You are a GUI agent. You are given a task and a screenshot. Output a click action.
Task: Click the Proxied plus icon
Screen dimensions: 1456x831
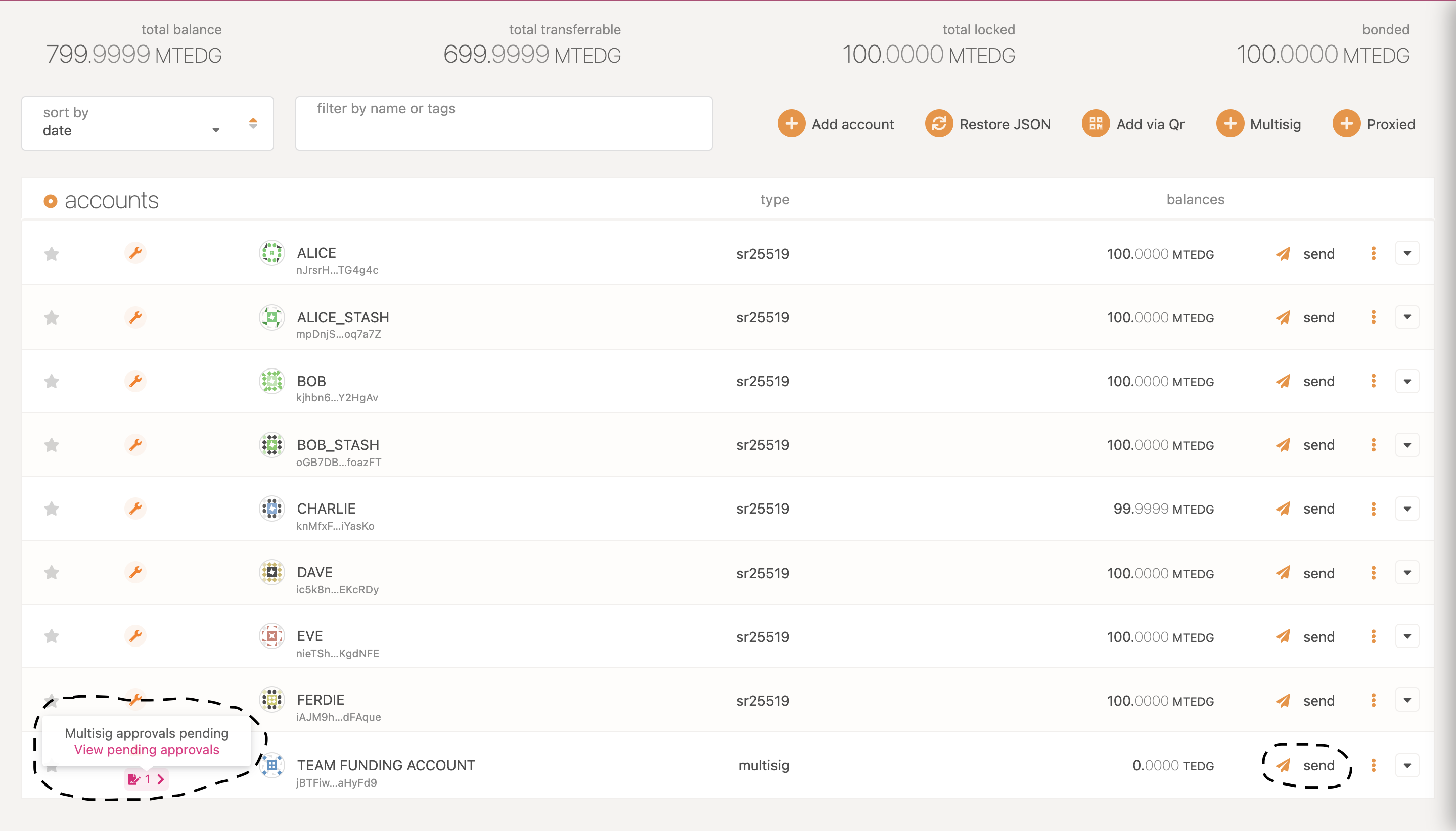(x=1346, y=124)
